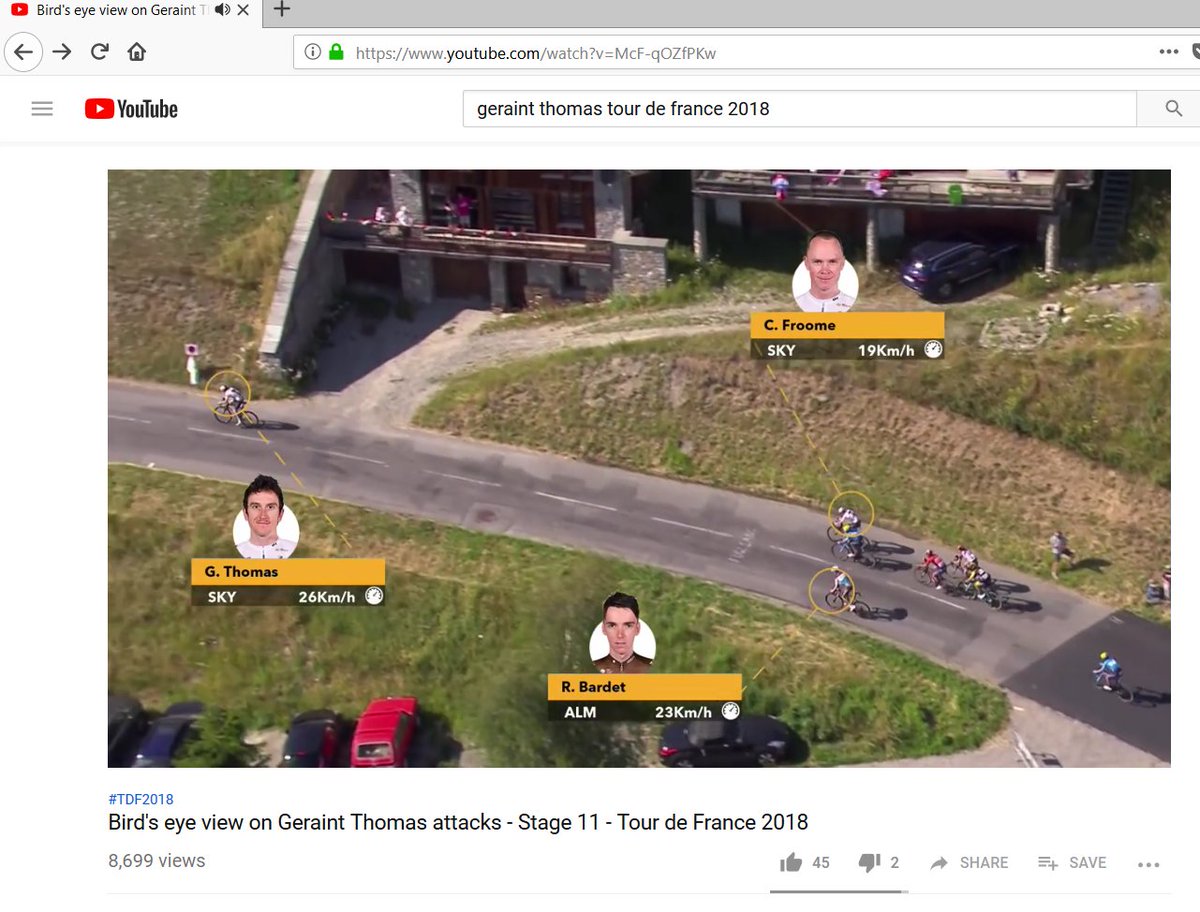
Task: Click the 19Km/h speed readout
Action: pyautogui.click(x=886, y=351)
